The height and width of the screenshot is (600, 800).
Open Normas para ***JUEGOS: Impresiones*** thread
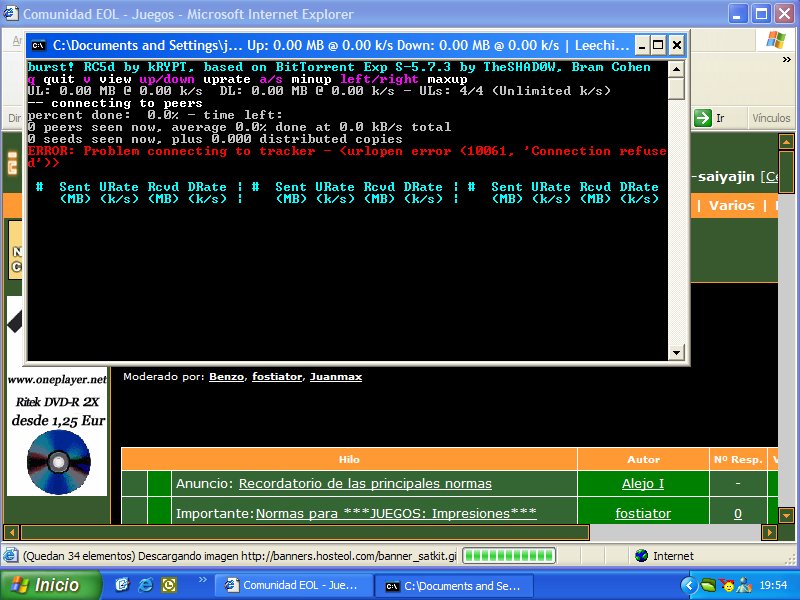coord(396,513)
